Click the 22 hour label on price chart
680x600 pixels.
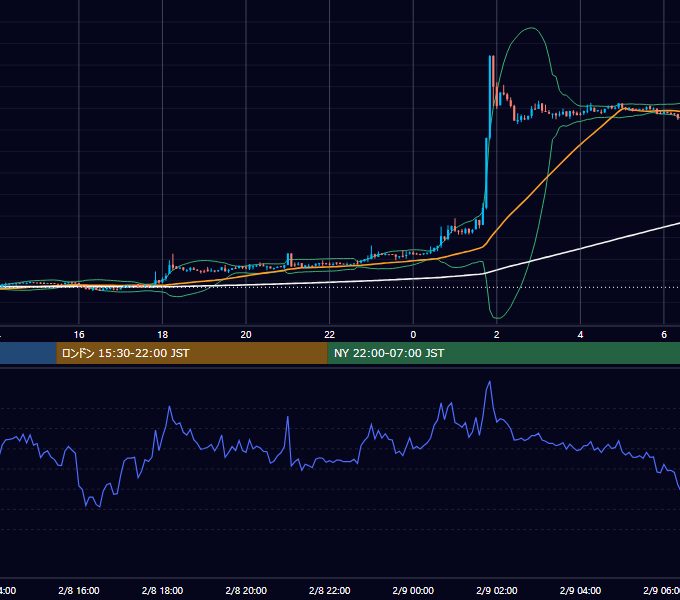(330, 335)
